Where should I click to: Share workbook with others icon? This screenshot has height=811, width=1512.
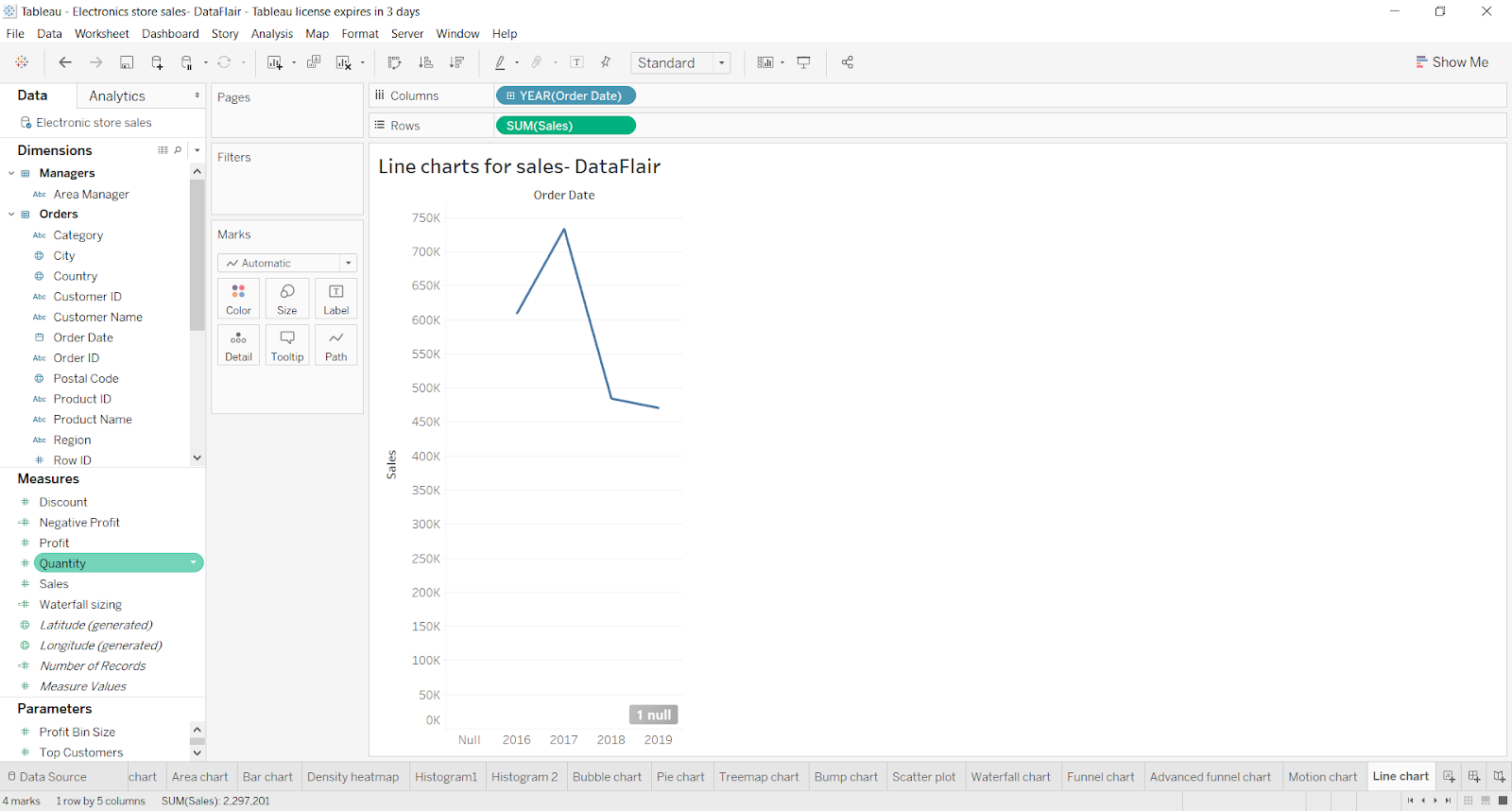coord(848,62)
